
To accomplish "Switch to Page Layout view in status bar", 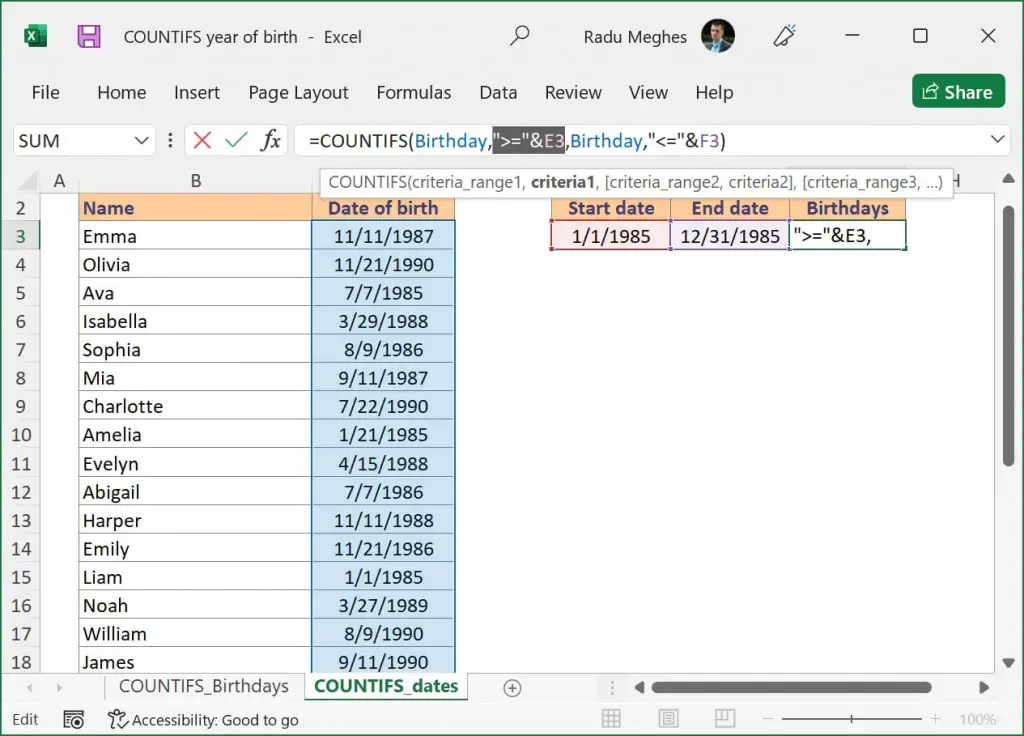I will (x=668, y=718).
